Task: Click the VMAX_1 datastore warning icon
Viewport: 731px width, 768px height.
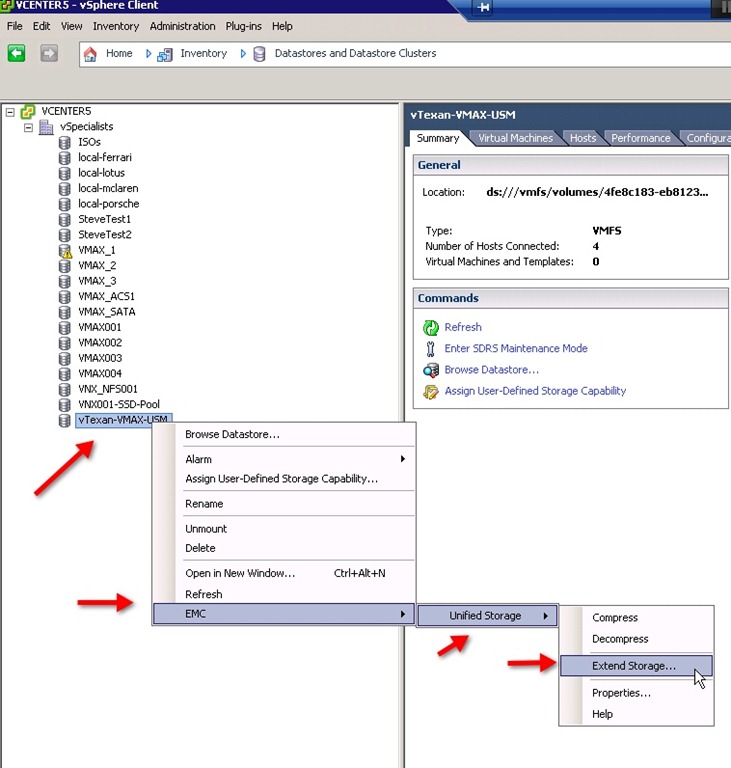Action: (x=64, y=251)
